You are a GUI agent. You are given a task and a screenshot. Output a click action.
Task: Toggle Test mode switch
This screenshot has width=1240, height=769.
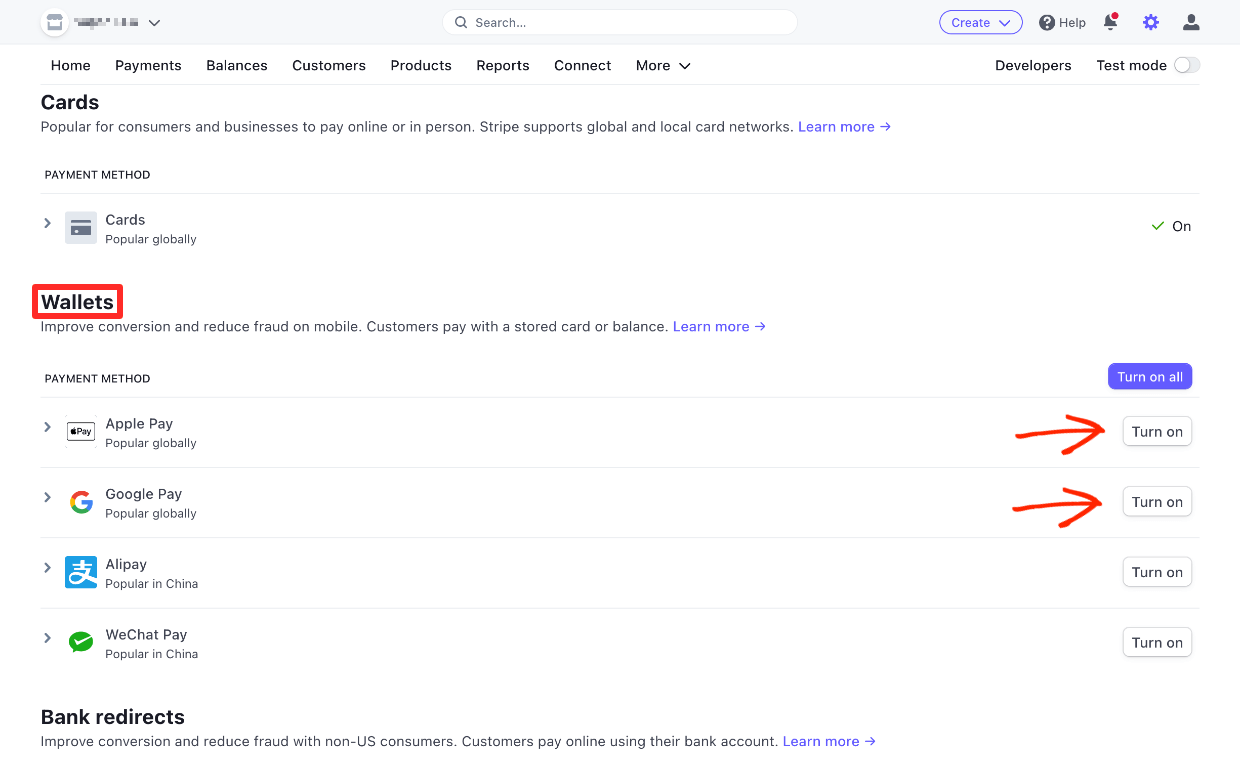[x=1187, y=65]
